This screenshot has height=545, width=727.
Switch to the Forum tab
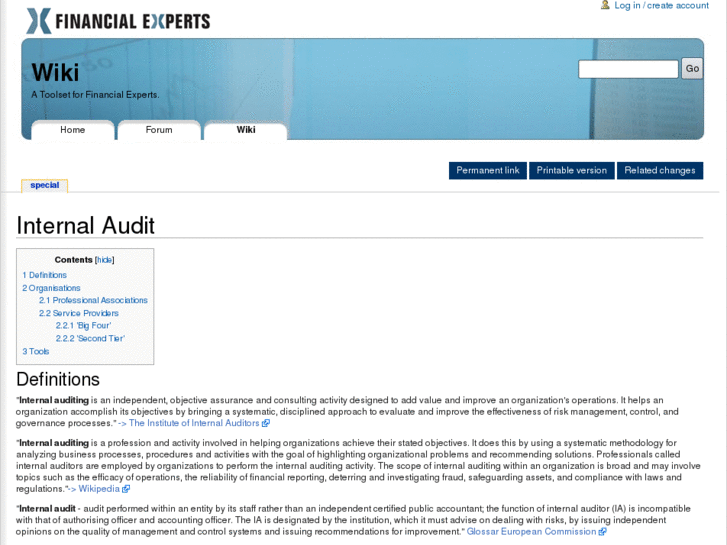click(159, 130)
